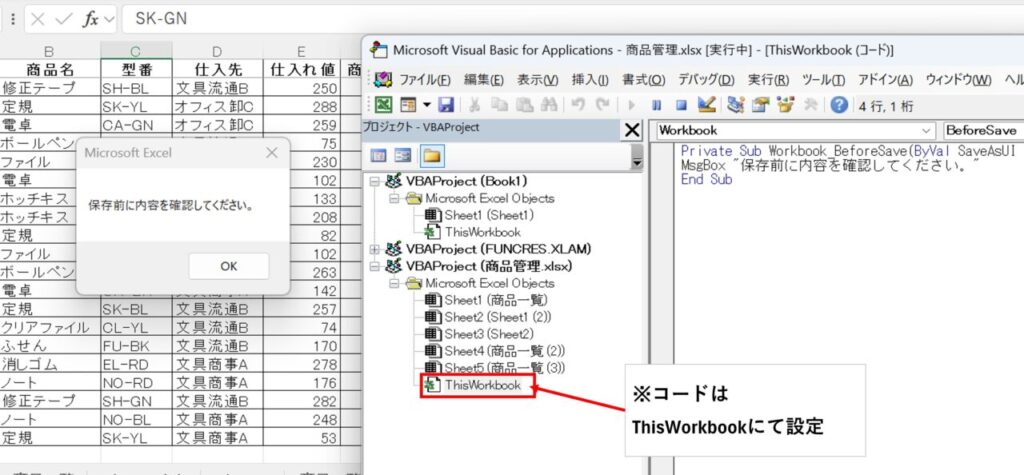Viewport: 1024px width, 475px height.
Task: Open the dropdown arrow beside Insert UserForm
Action: pos(426,105)
